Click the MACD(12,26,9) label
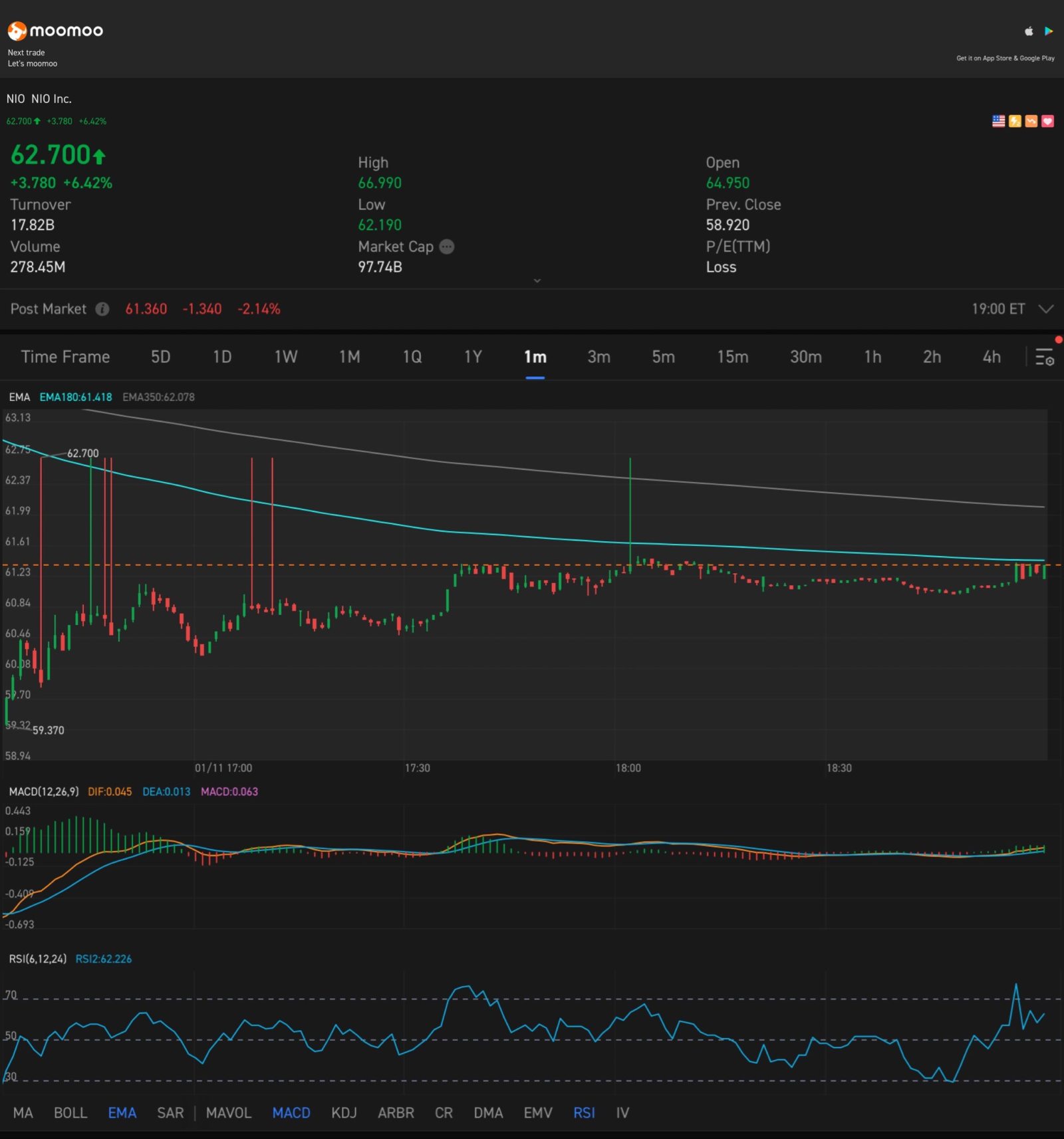 tap(44, 792)
